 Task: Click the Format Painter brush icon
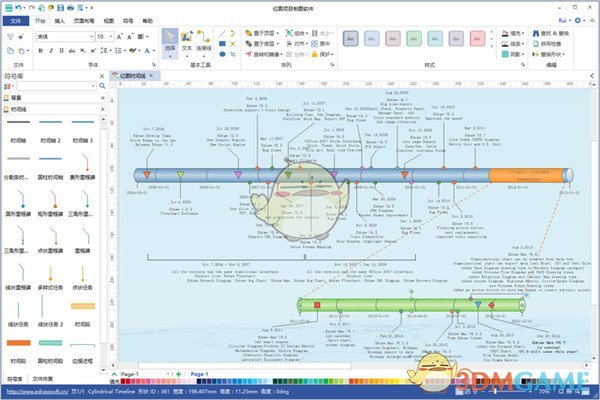(21, 37)
